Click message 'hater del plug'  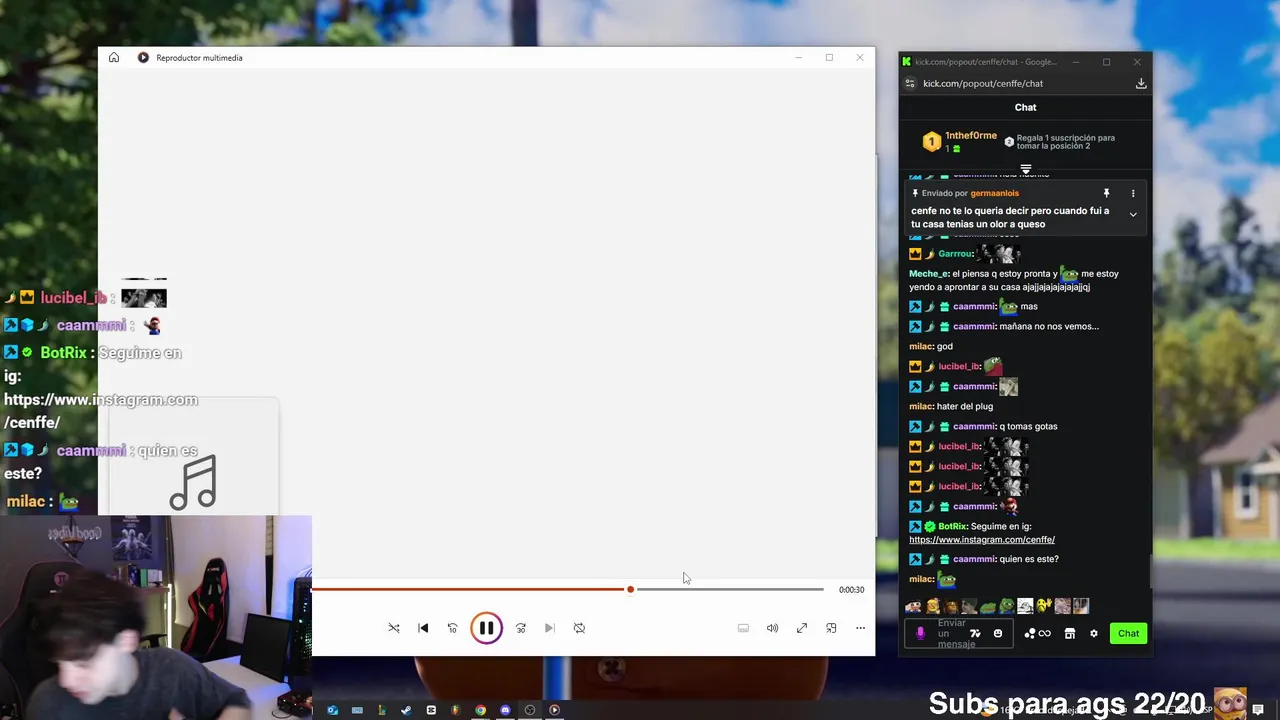[965, 406]
